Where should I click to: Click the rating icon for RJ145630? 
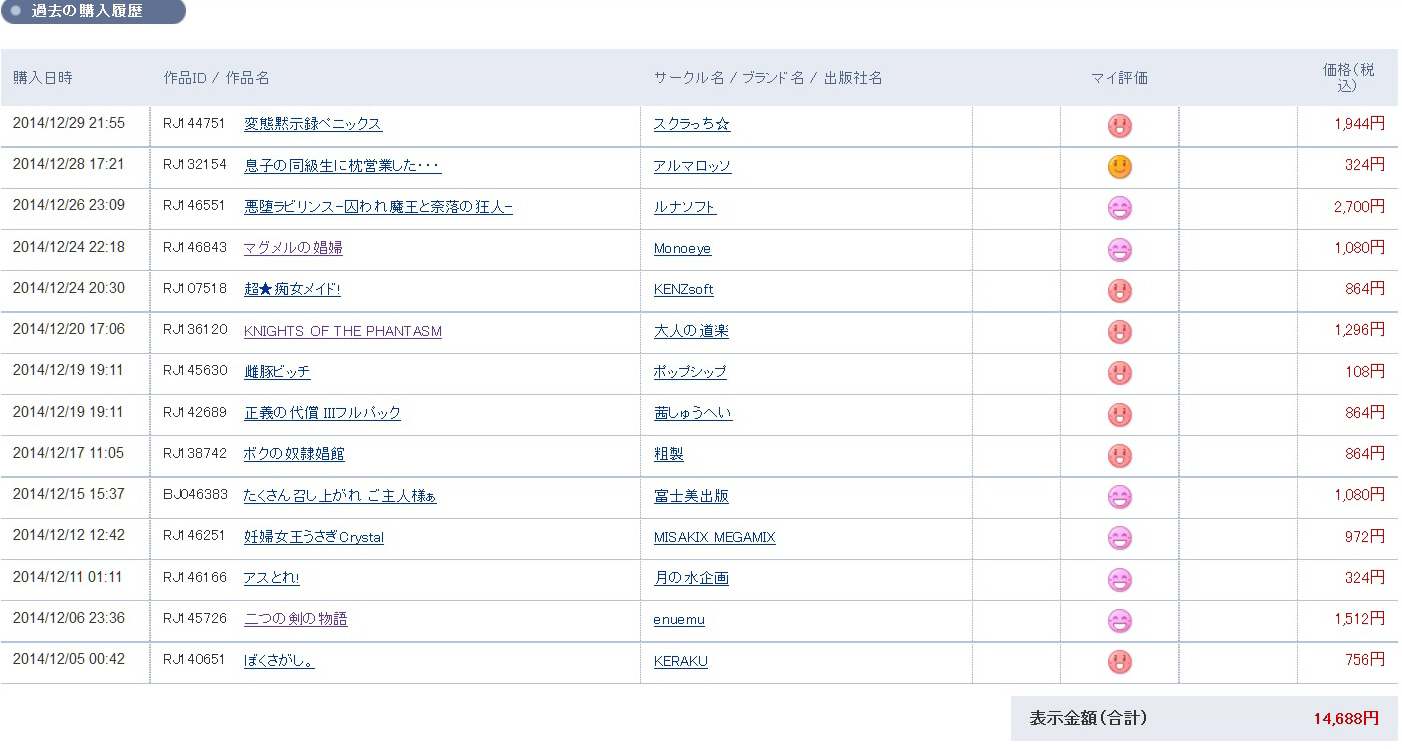[x=1120, y=373]
